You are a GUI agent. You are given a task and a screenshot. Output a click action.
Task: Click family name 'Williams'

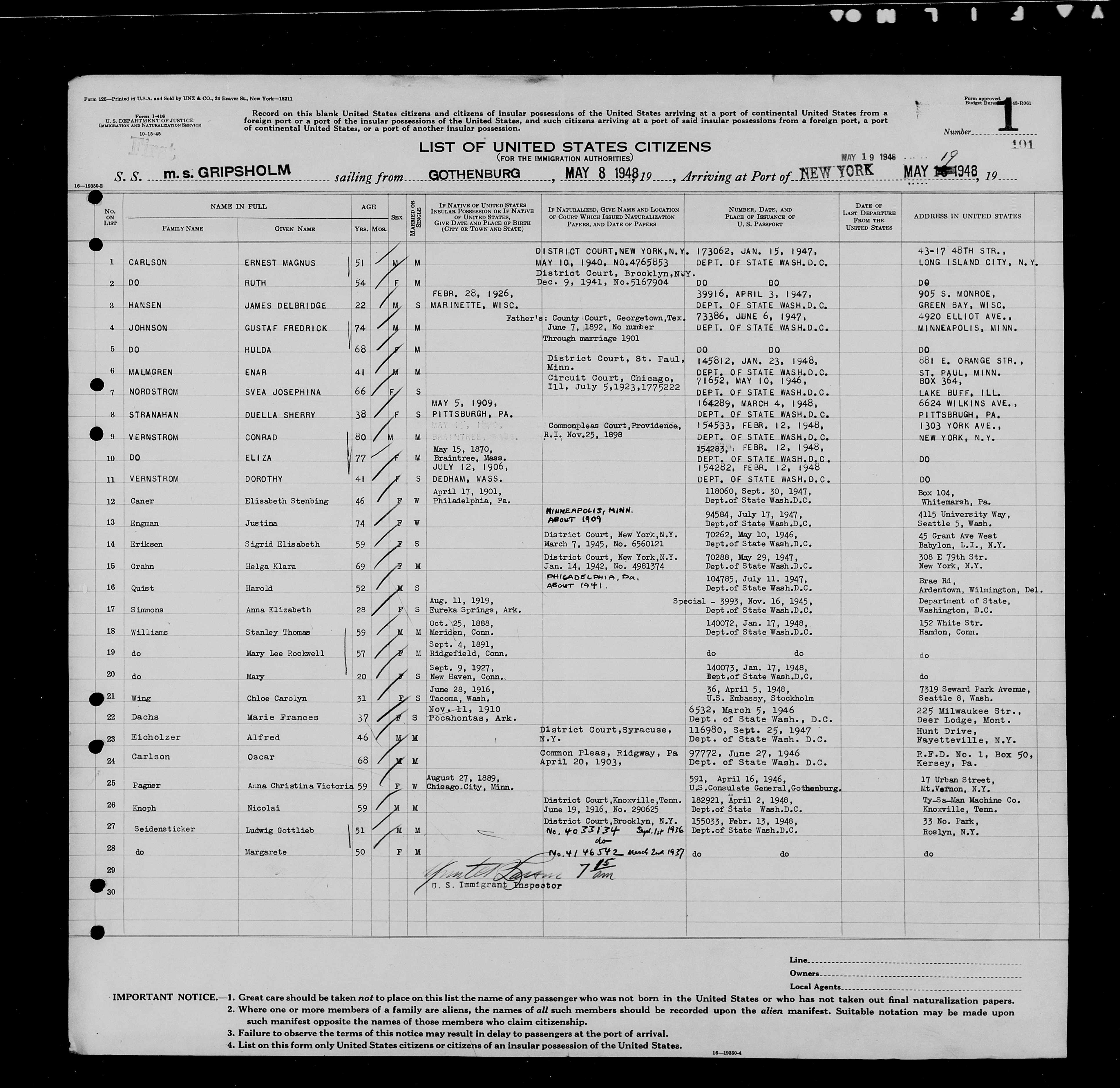(x=149, y=632)
